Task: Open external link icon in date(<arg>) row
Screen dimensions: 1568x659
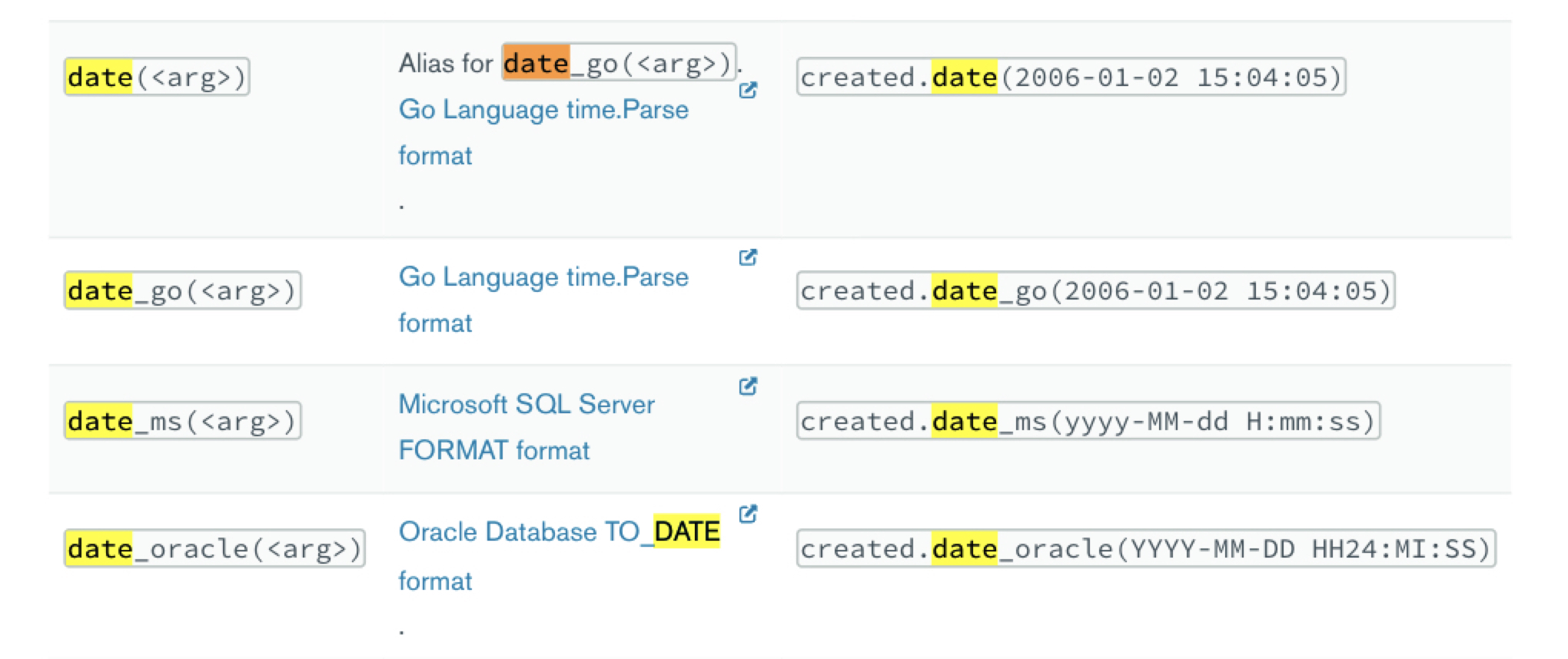Action: point(748,90)
